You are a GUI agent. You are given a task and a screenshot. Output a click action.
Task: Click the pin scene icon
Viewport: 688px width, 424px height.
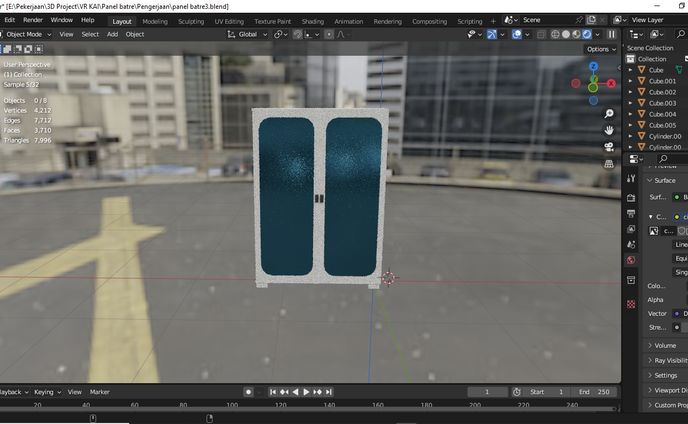[579, 20]
